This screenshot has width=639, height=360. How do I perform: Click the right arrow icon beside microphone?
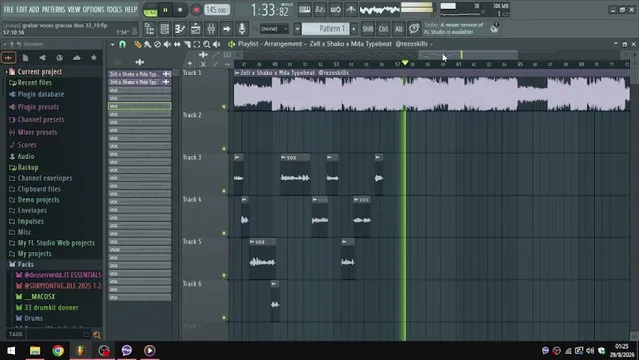[x=227, y=29]
